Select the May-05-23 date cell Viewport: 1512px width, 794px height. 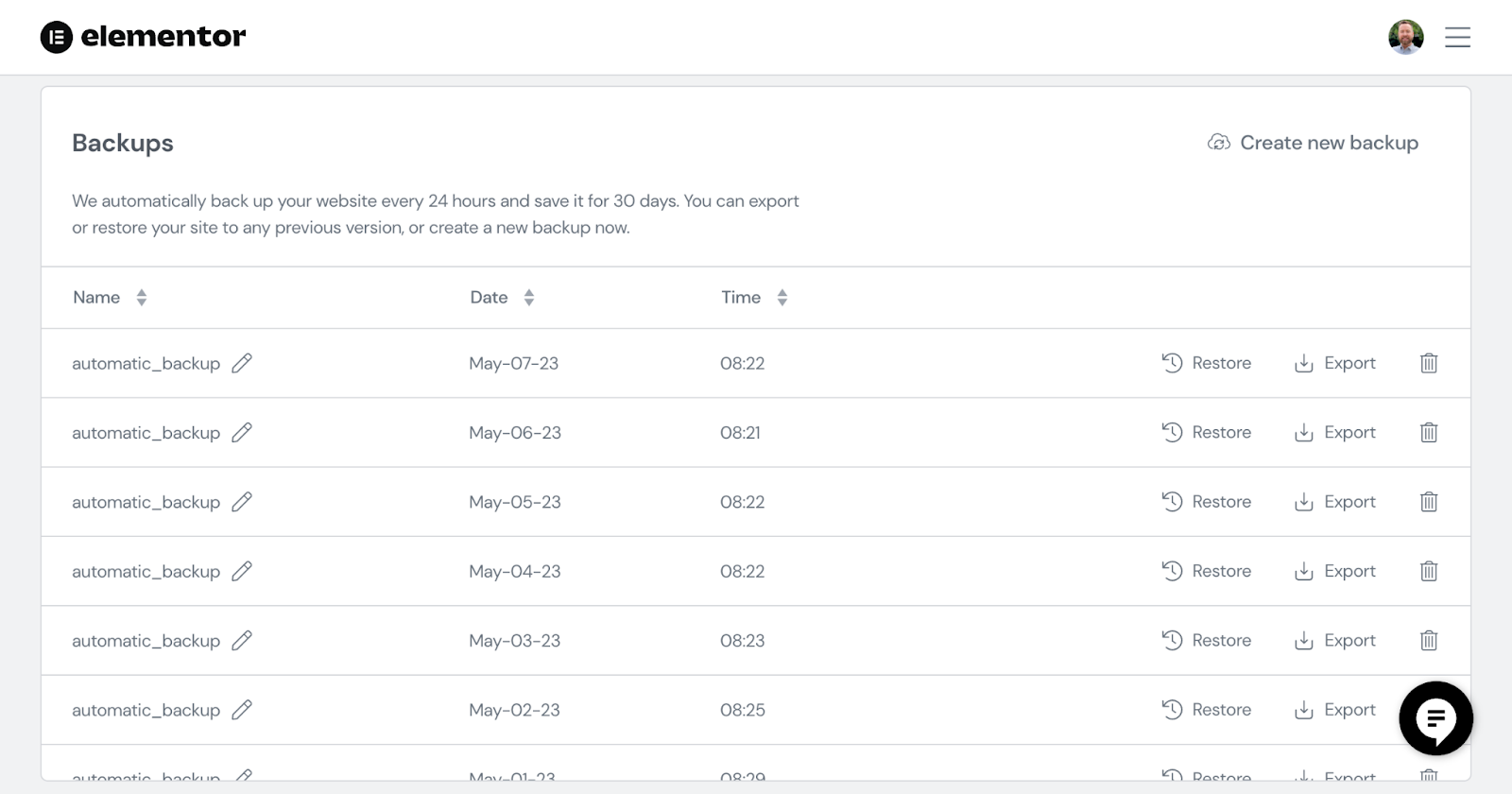pos(515,502)
